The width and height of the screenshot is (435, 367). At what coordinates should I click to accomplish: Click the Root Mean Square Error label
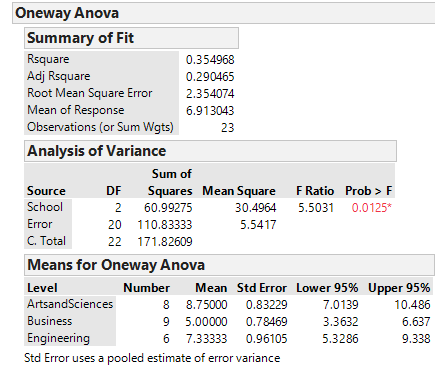pyautogui.click(x=90, y=93)
